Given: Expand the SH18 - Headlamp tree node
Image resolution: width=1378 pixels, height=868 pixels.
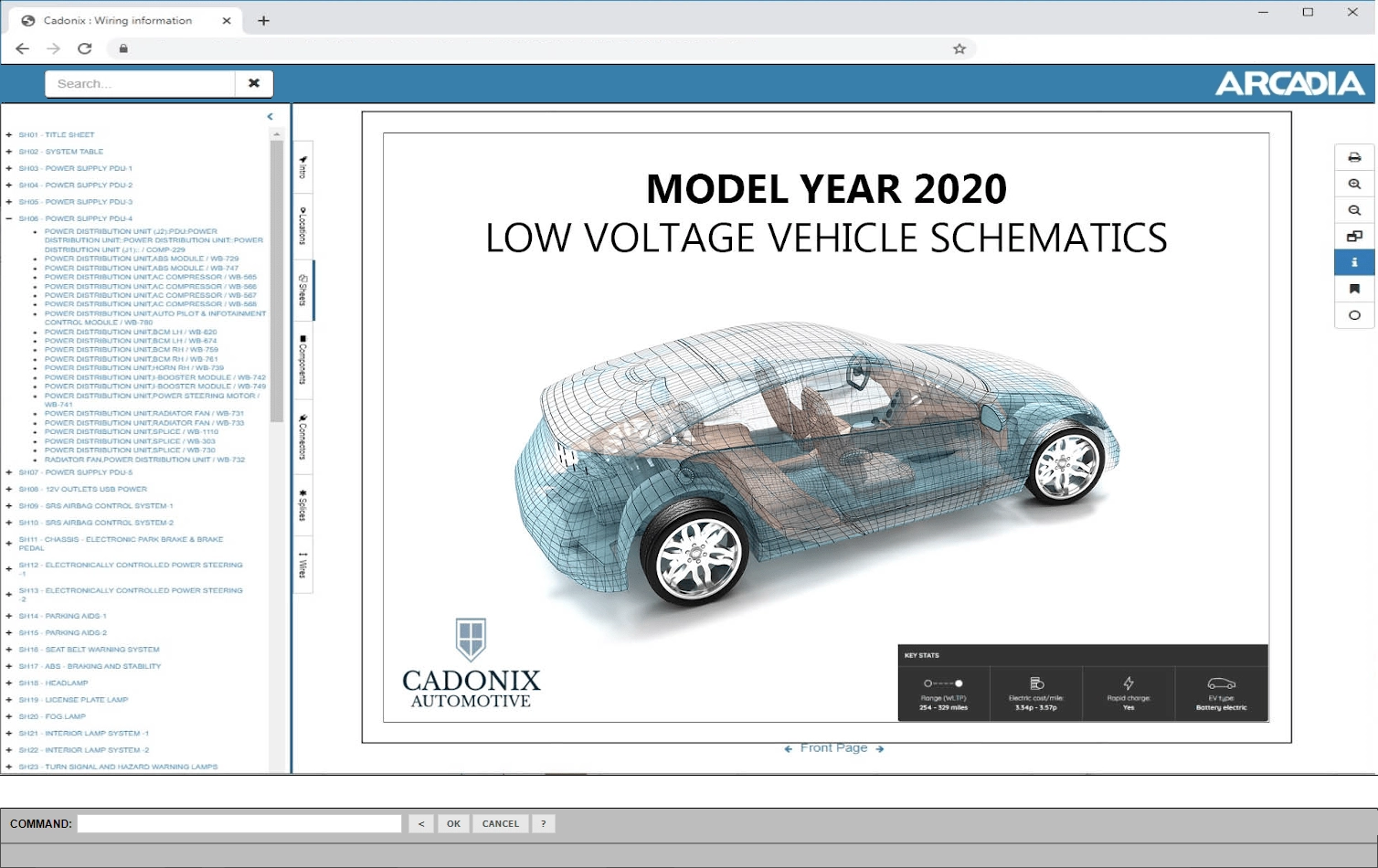Looking at the screenshot, I should pyautogui.click(x=9, y=683).
